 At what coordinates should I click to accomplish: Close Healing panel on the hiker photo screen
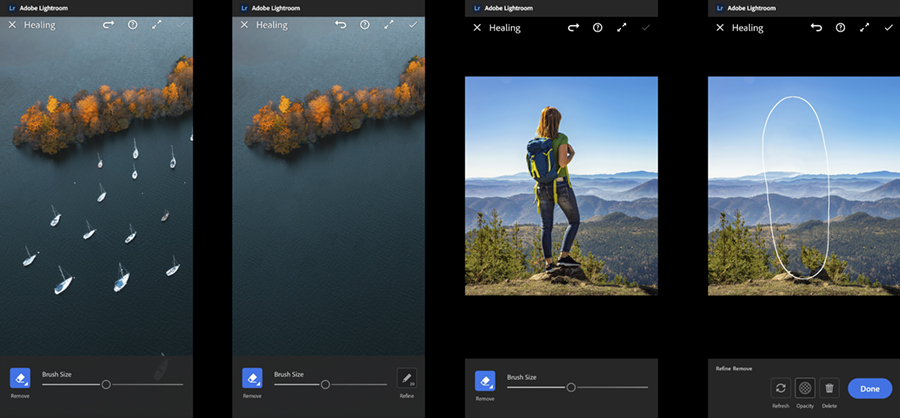click(477, 28)
